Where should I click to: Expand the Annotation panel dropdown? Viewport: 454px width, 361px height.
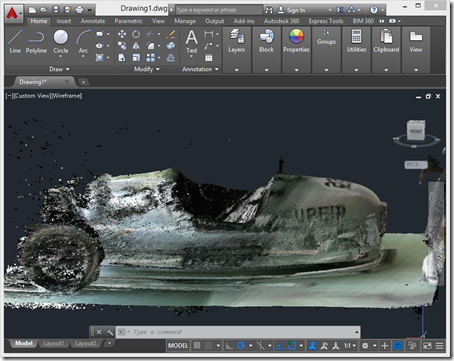pos(200,69)
